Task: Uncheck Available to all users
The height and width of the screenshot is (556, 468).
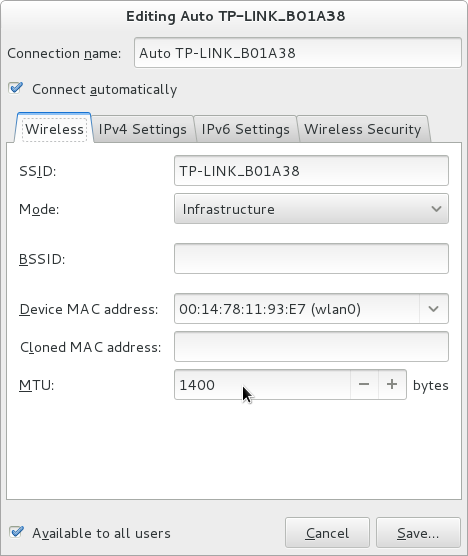Action: pos(16,532)
